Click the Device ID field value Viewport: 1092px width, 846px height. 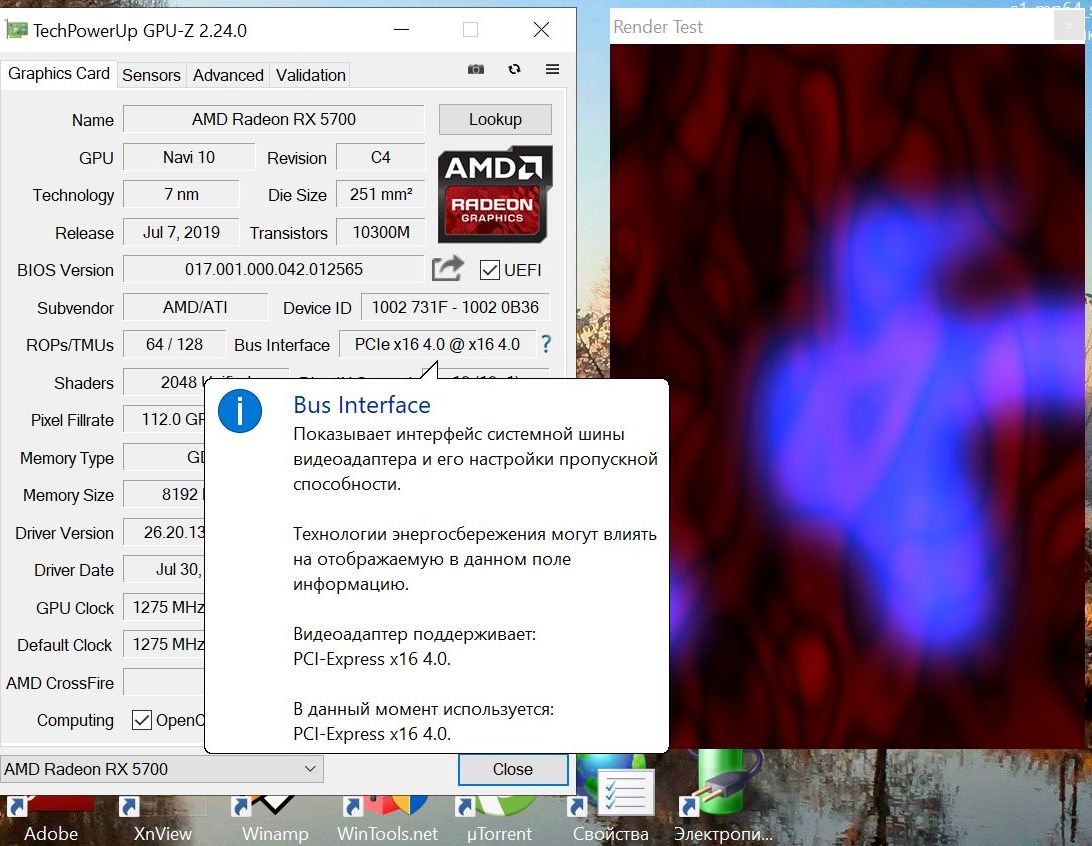455,307
